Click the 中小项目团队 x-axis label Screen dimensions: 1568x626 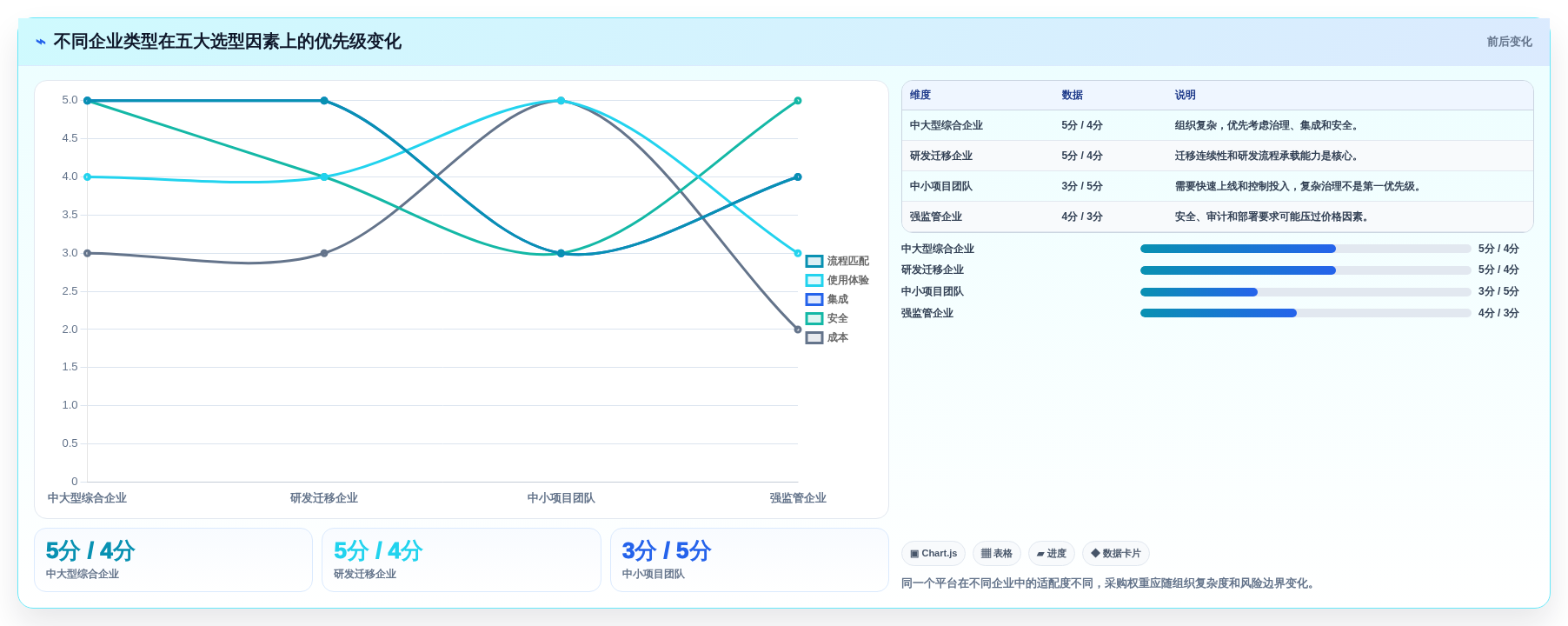click(x=561, y=498)
